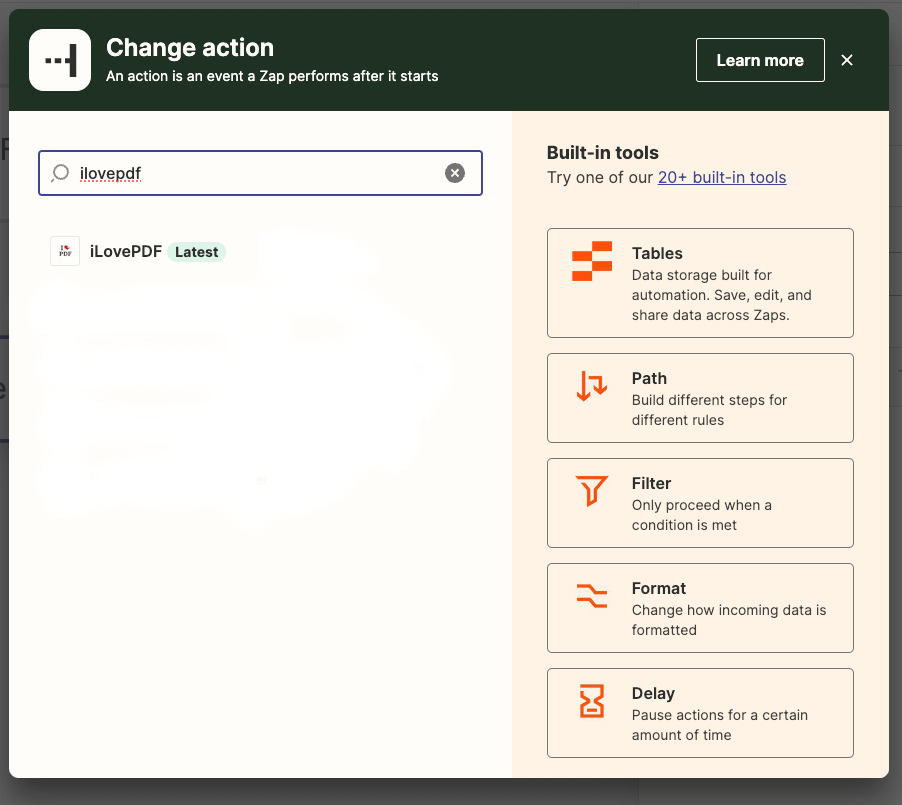Choose the Format built-in tool card
This screenshot has height=805, width=902.
click(700, 608)
